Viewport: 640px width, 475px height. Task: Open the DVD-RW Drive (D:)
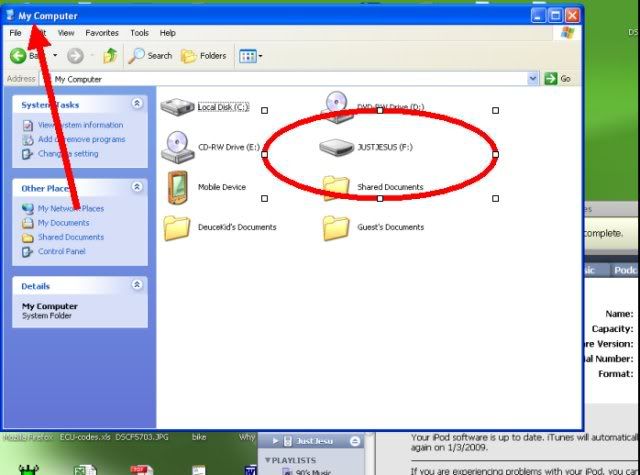click(338, 104)
